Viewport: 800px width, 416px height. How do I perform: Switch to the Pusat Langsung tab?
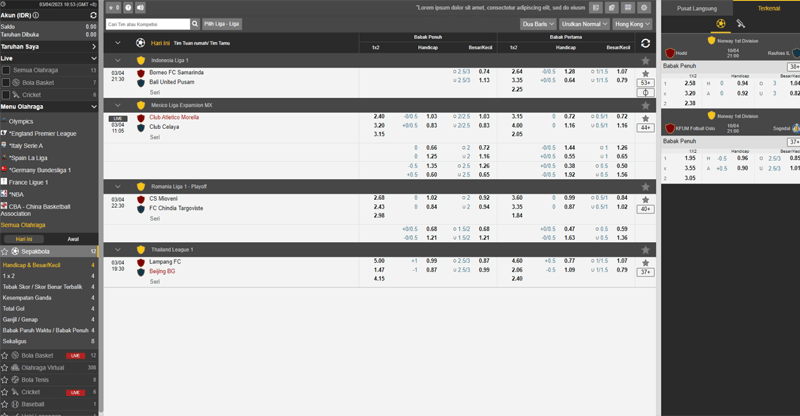point(695,7)
